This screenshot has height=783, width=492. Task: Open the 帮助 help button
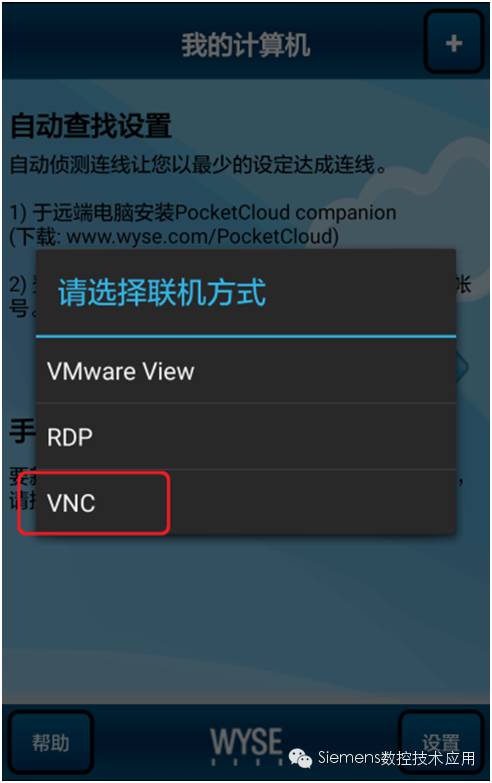pos(50,742)
